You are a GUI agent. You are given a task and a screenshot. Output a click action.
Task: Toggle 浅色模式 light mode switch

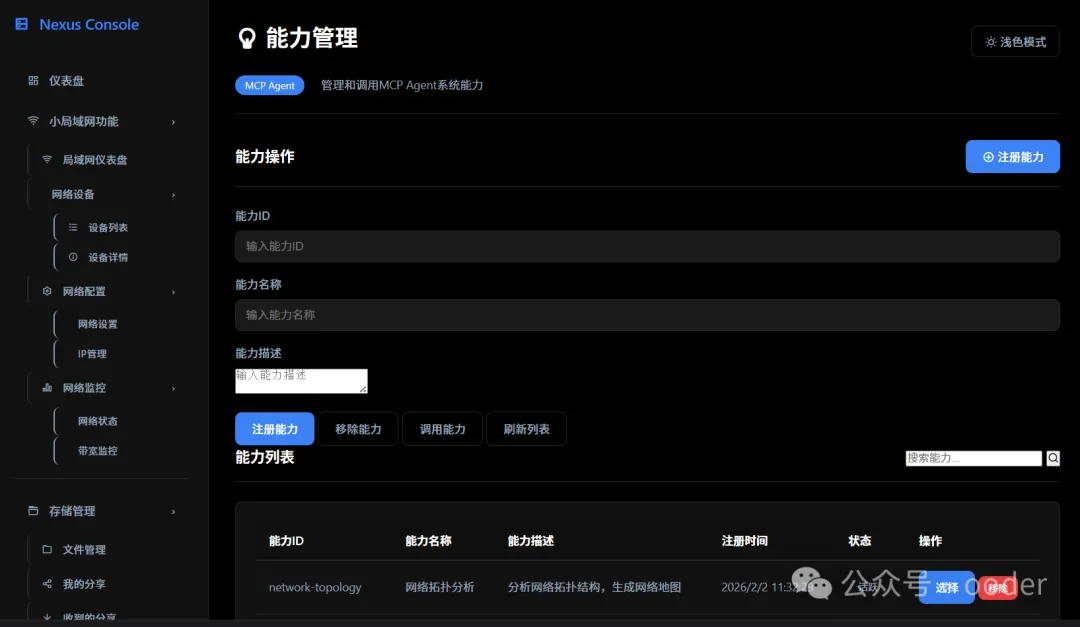(1015, 41)
